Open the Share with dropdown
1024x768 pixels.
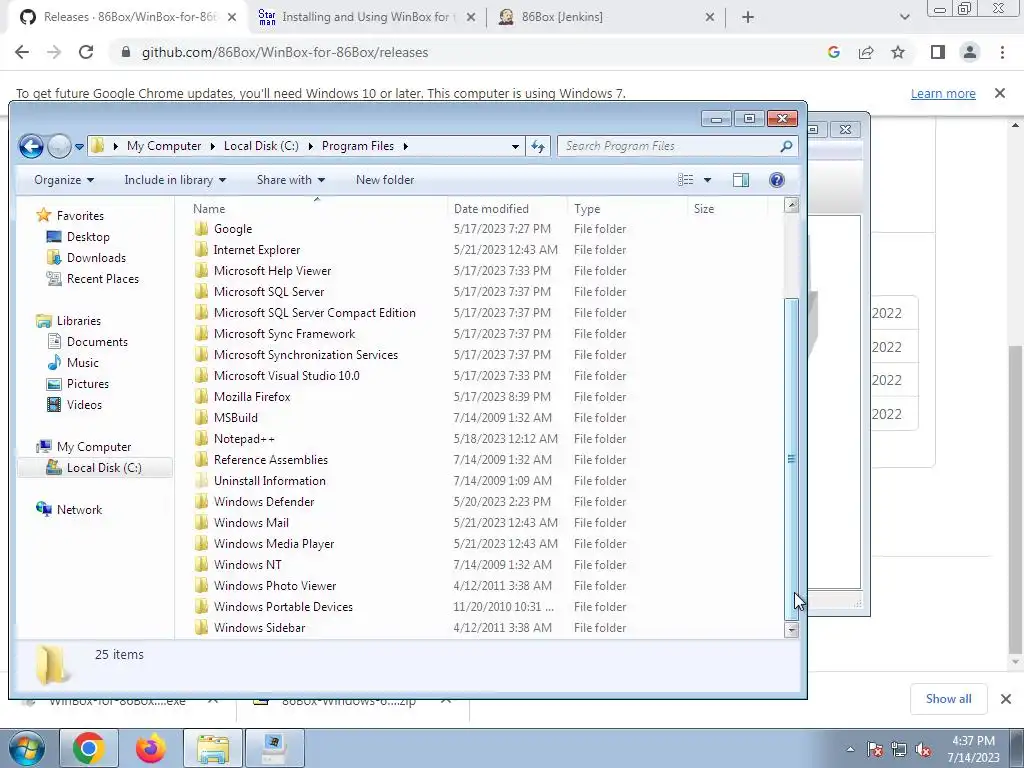291,180
